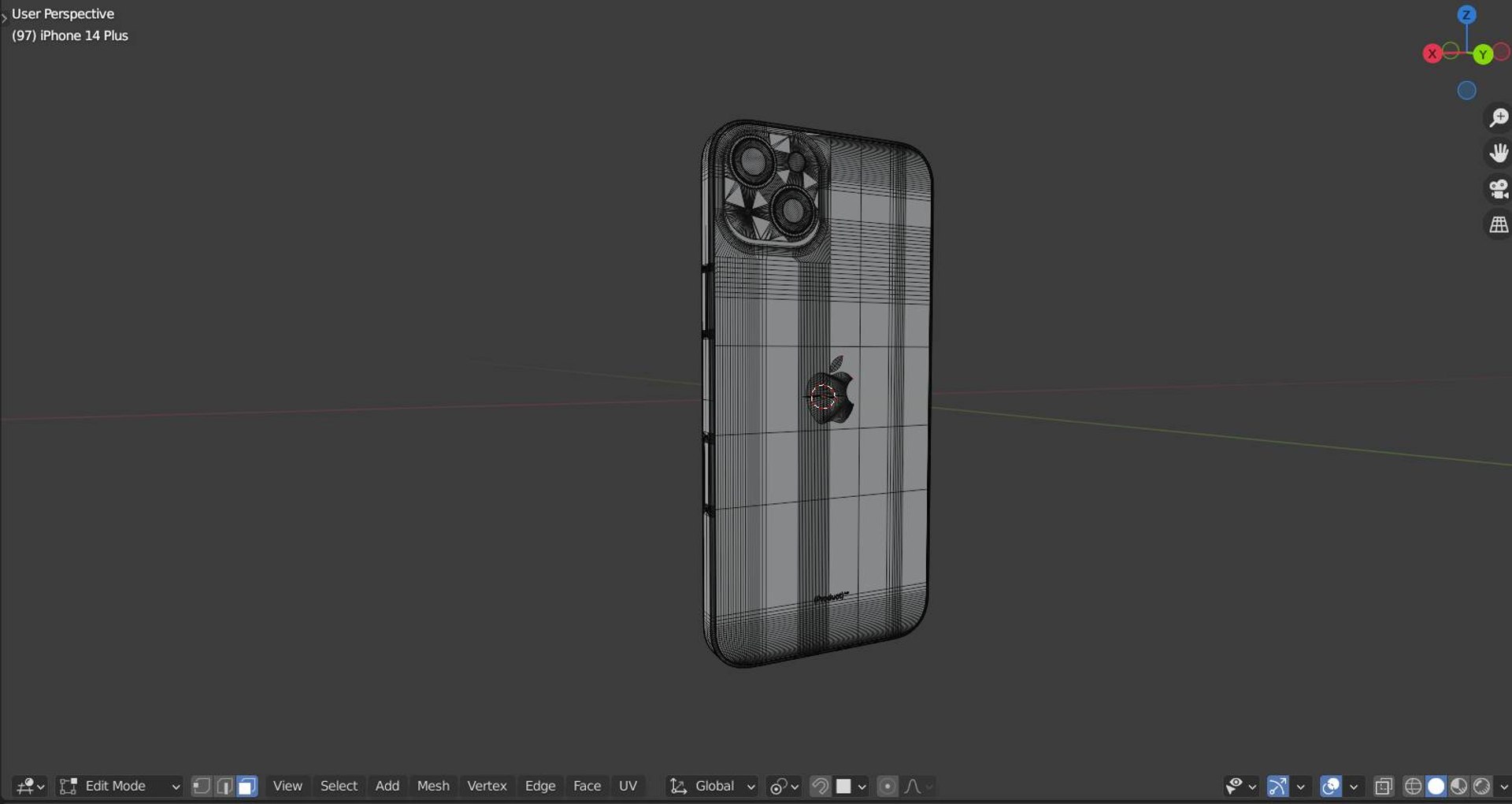Expand the viewport shading options arrow
This screenshot has width=1512, height=804.
[1503, 786]
